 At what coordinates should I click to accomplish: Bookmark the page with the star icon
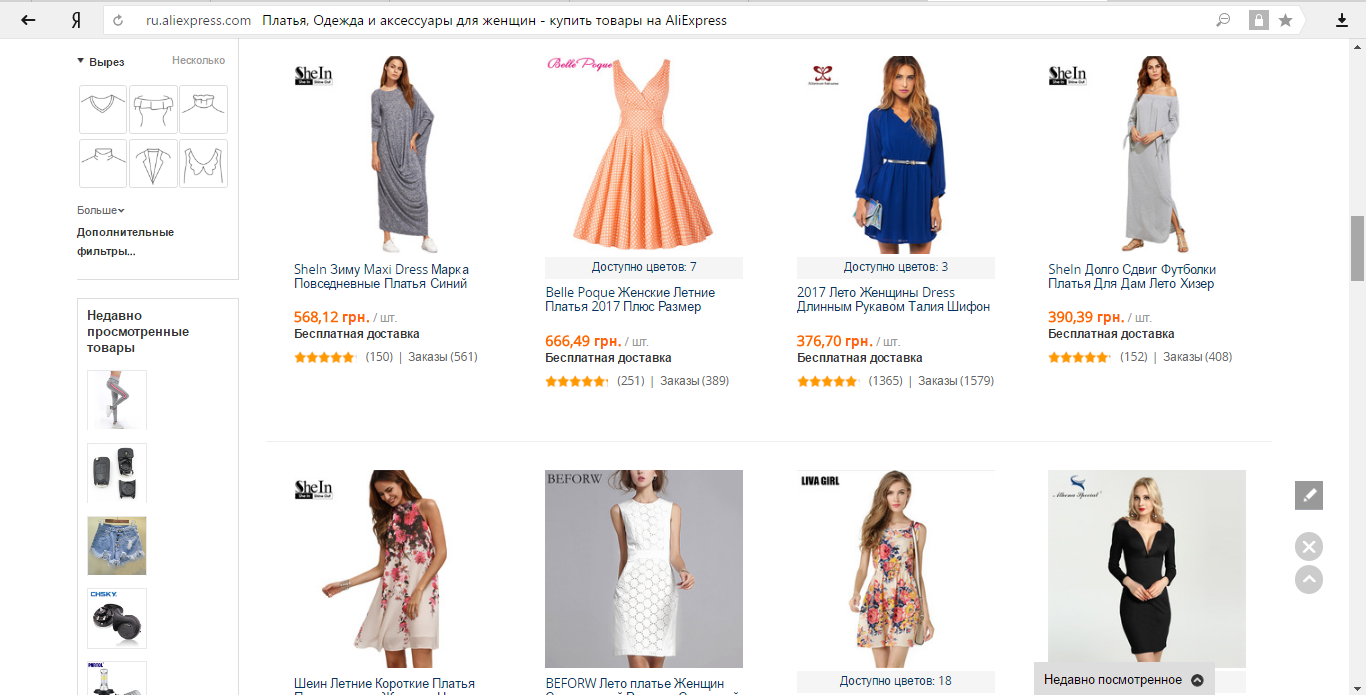tap(1286, 20)
